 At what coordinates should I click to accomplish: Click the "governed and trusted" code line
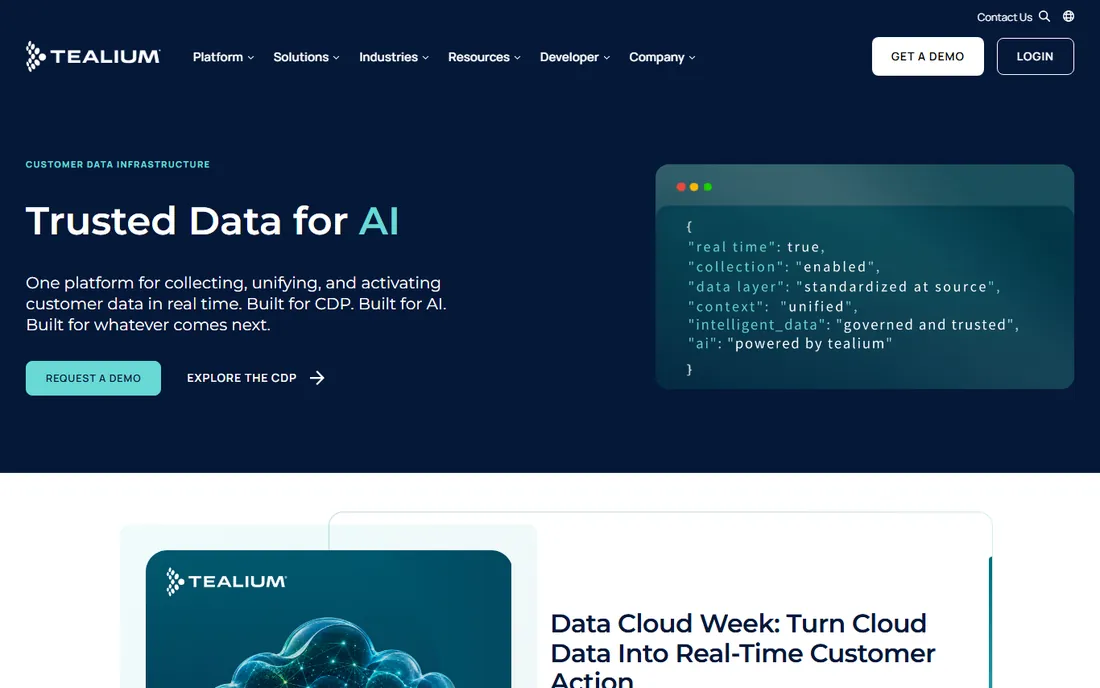[853, 325]
